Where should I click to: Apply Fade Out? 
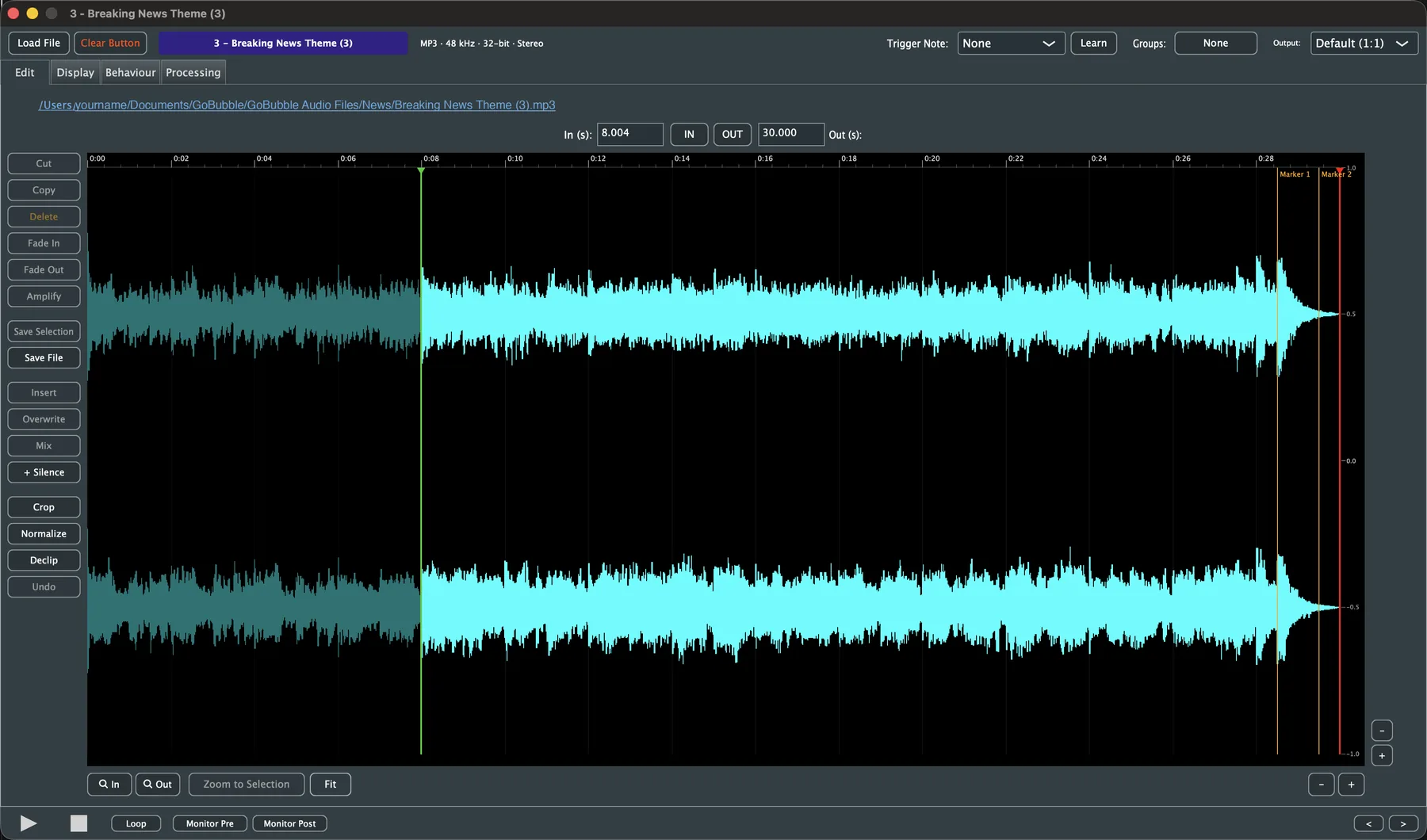(44, 270)
